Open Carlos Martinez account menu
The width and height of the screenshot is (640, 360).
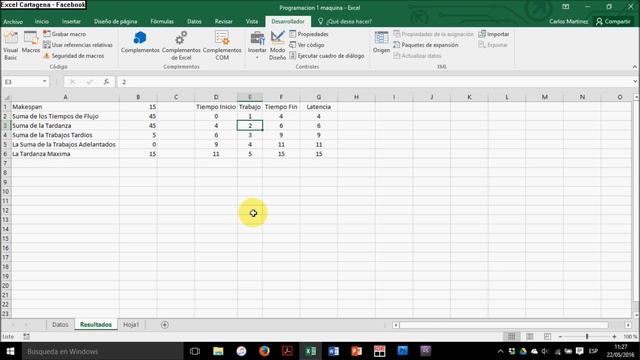(x=569, y=21)
